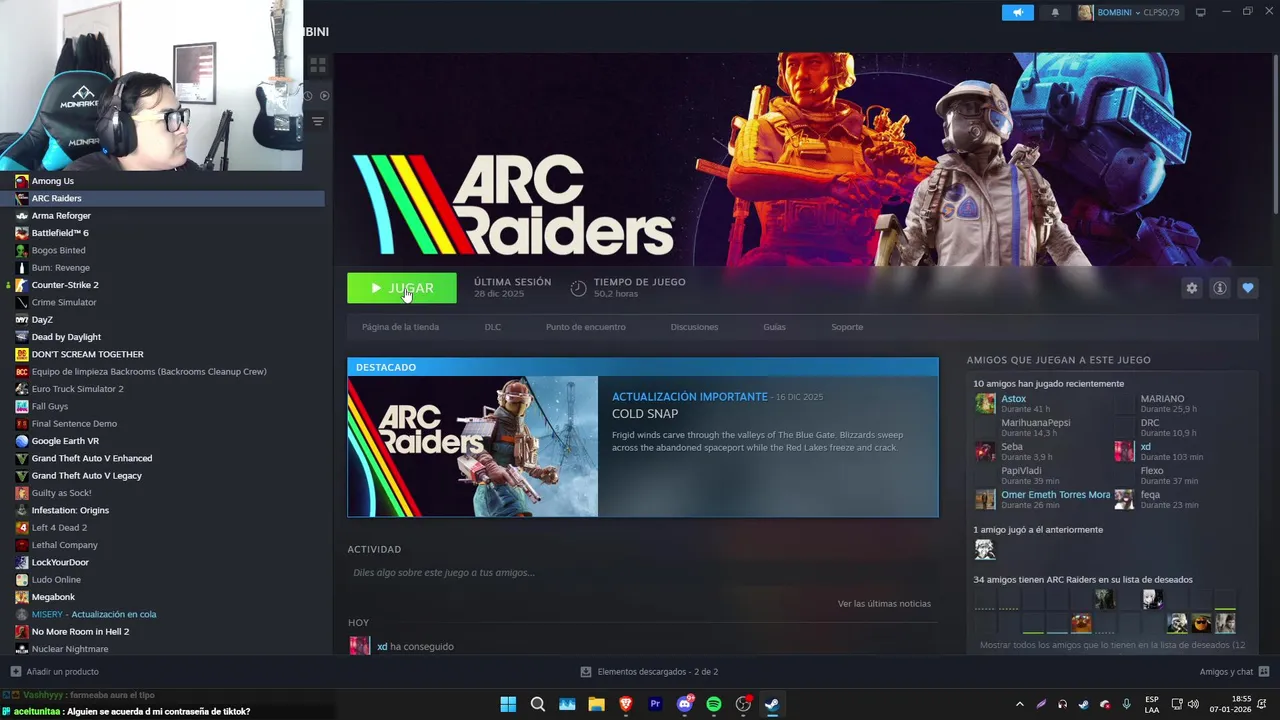Open Windows Start menu
Screen dimensions: 1280x720
coord(508,704)
